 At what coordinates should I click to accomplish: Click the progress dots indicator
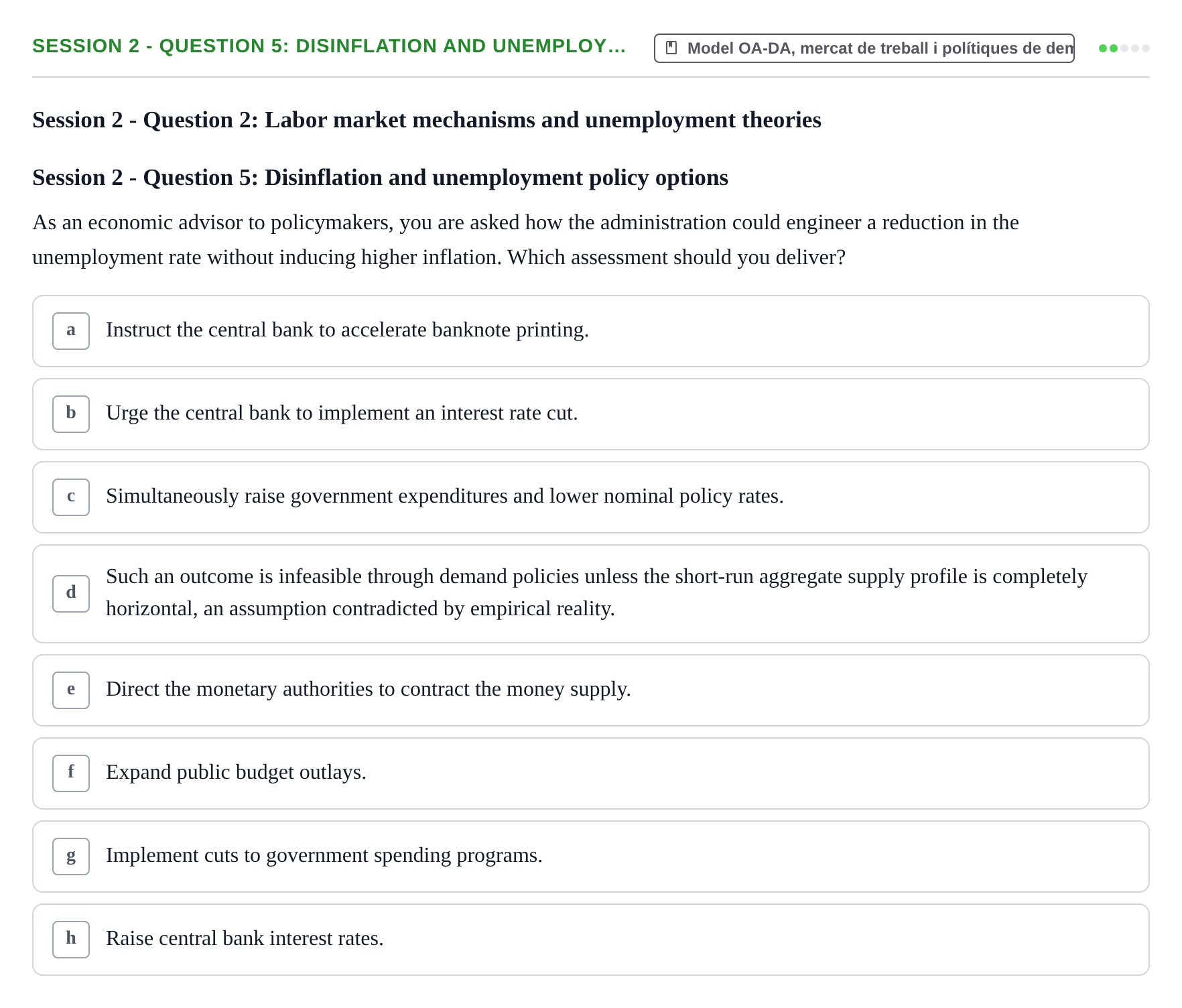pyautogui.click(x=1124, y=48)
